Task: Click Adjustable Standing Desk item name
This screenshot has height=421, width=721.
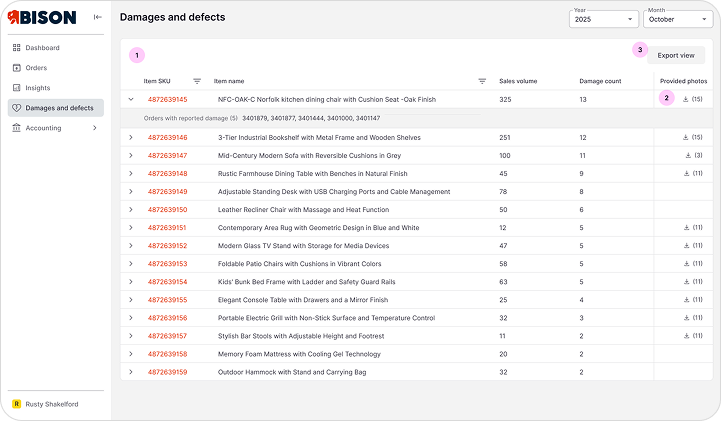Action: (334, 192)
